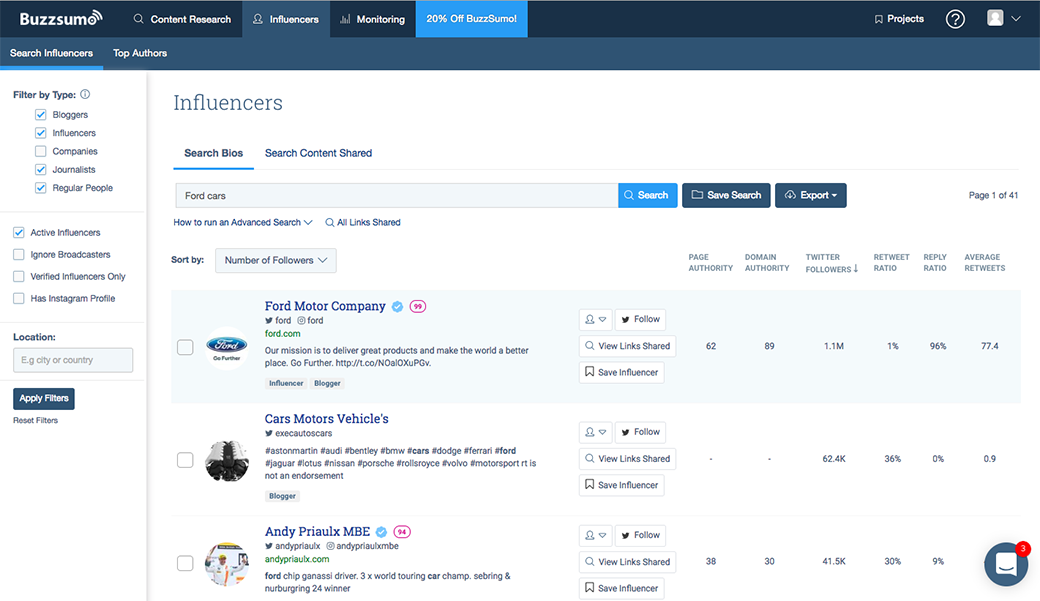Open the Number of Followers sort dropdown
Viewport: 1040px width, 601px height.
tap(276, 260)
